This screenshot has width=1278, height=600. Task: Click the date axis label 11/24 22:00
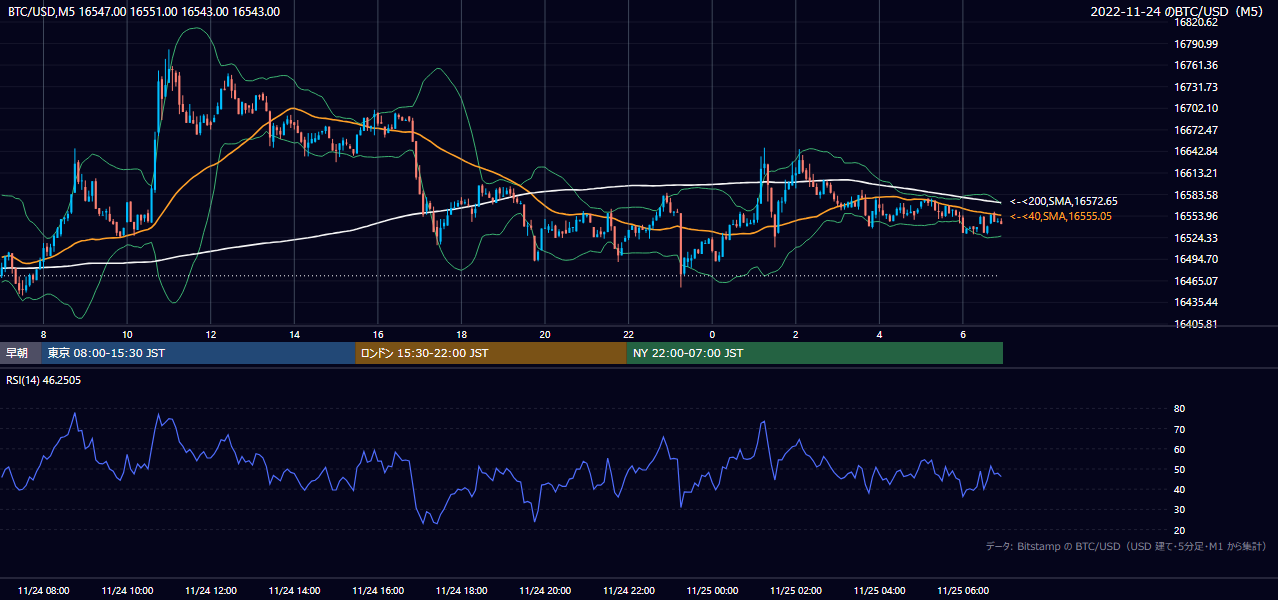(629, 590)
